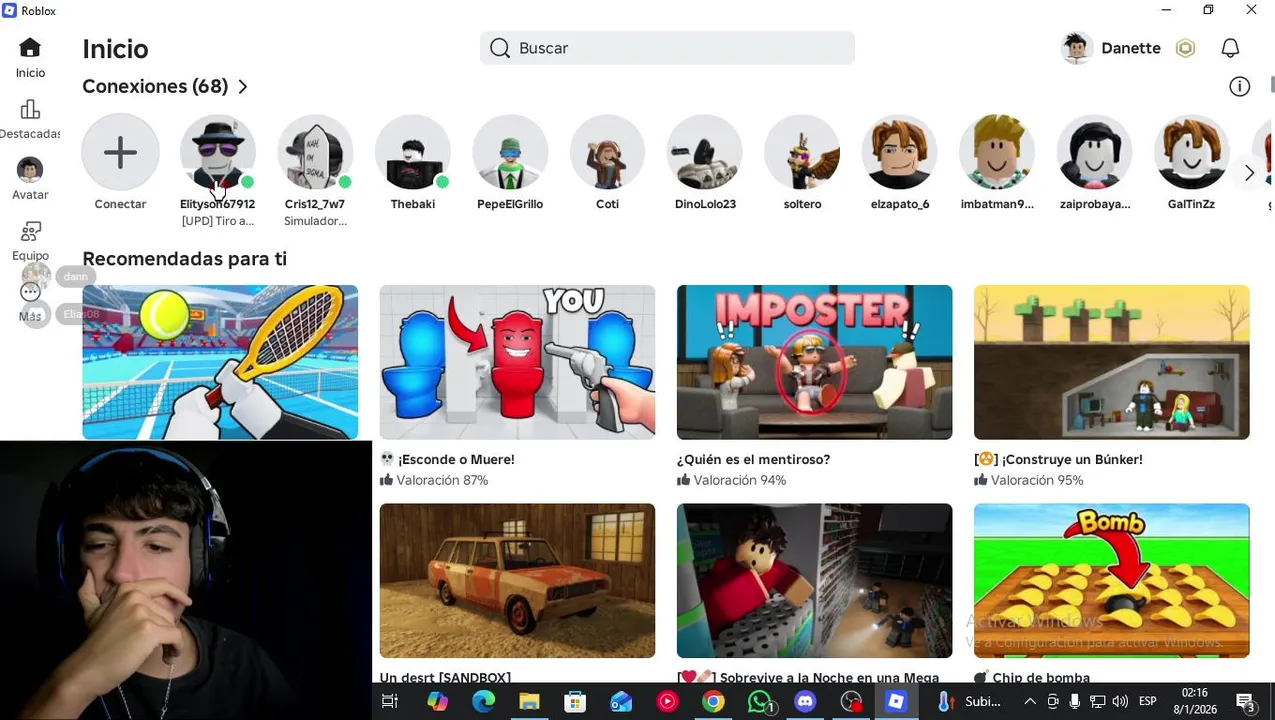Open the Destacadas charts sidebar icon
This screenshot has width=1275, height=720.
(30, 109)
